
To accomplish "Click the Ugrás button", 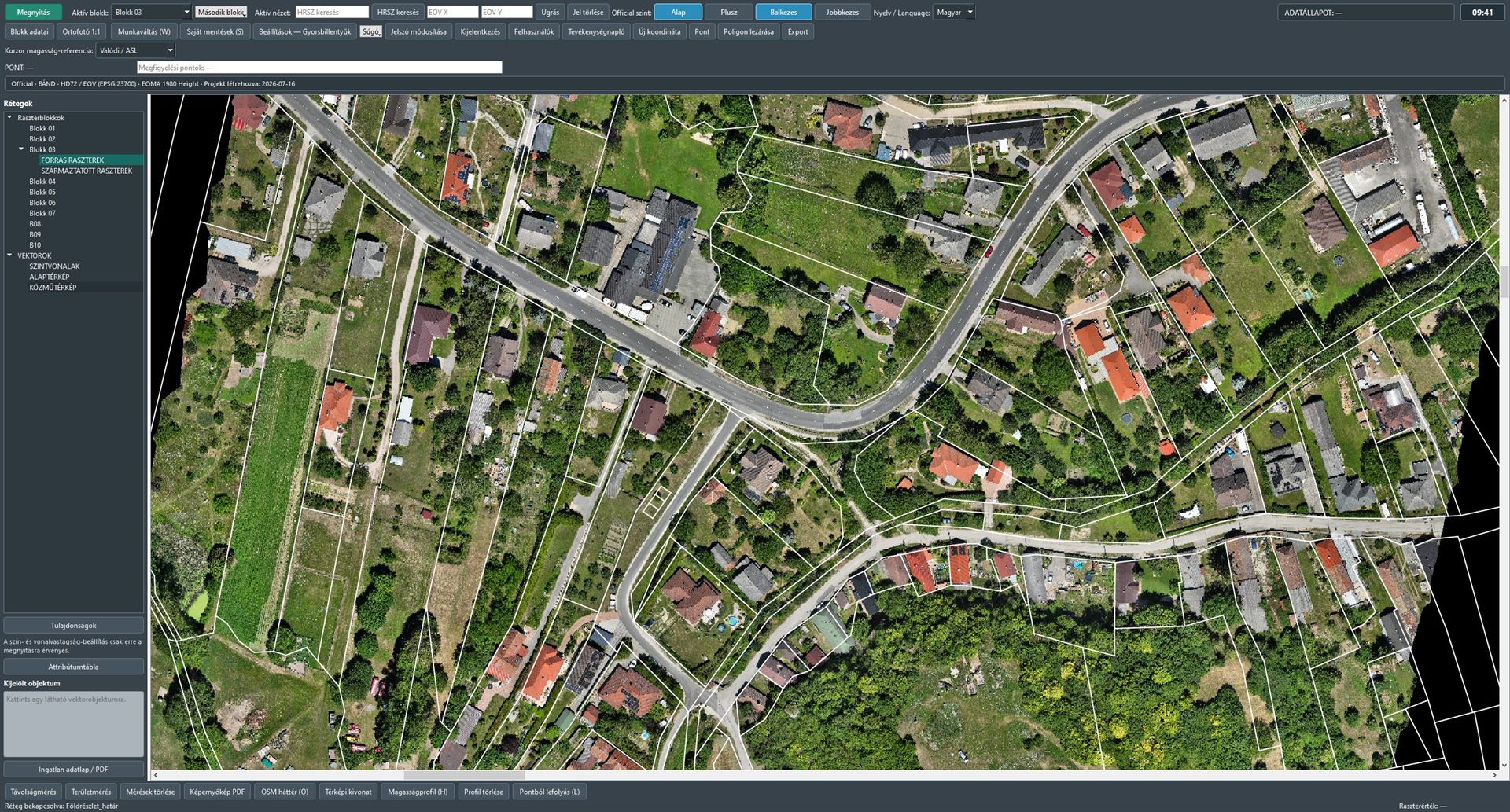I will coord(551,13).
